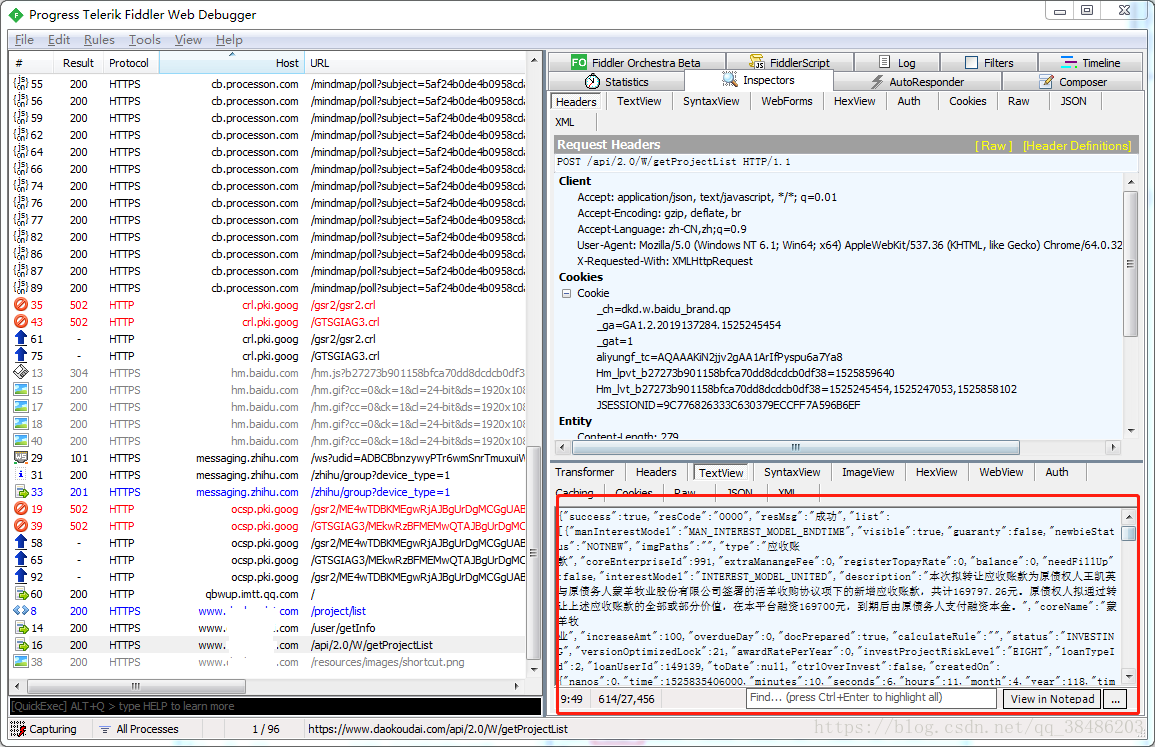Click the session list horizontal scrollbar
This screenshot has height=747, width=1155.
coord(136,686)
